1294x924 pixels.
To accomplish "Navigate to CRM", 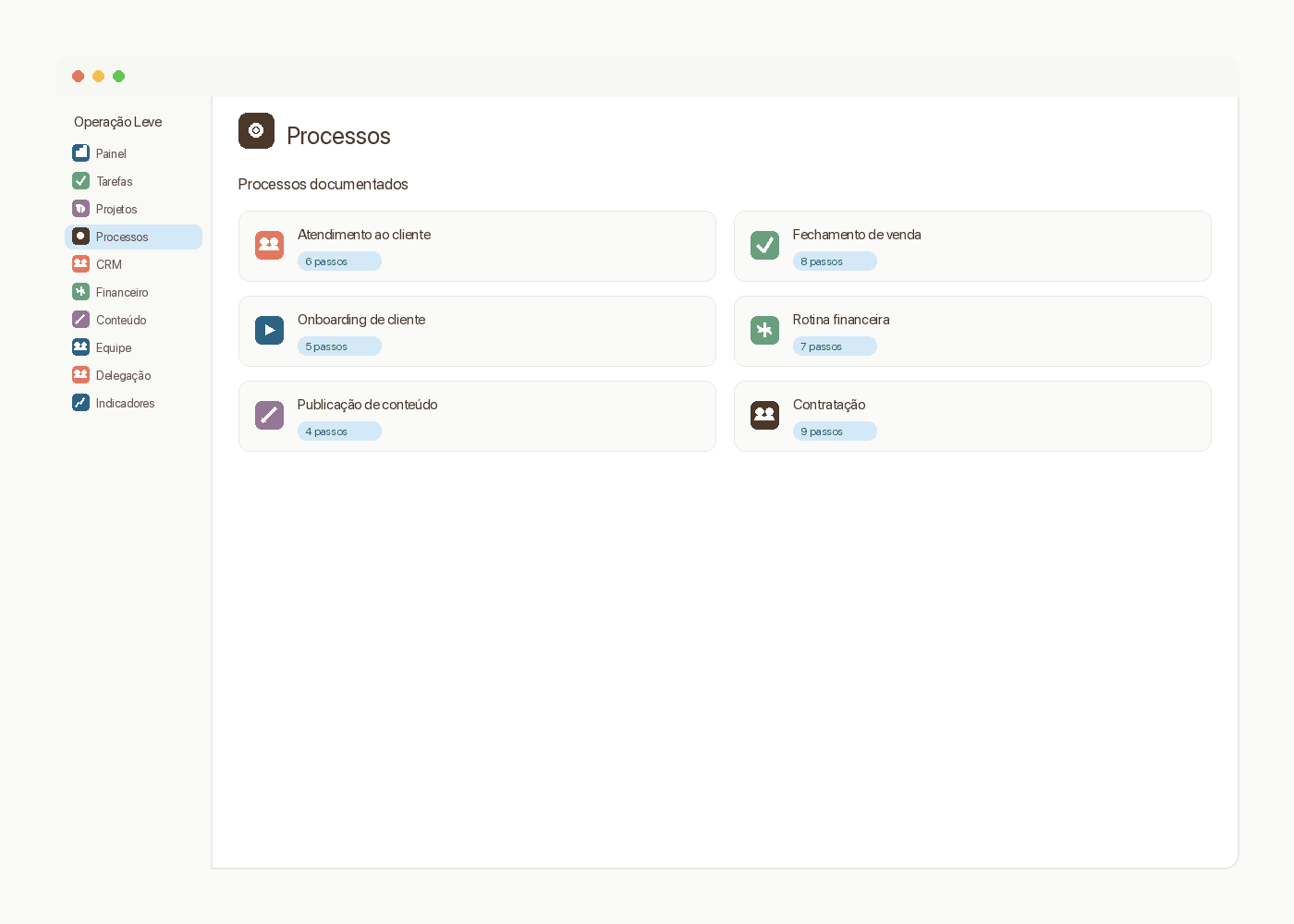I will 134,264.
